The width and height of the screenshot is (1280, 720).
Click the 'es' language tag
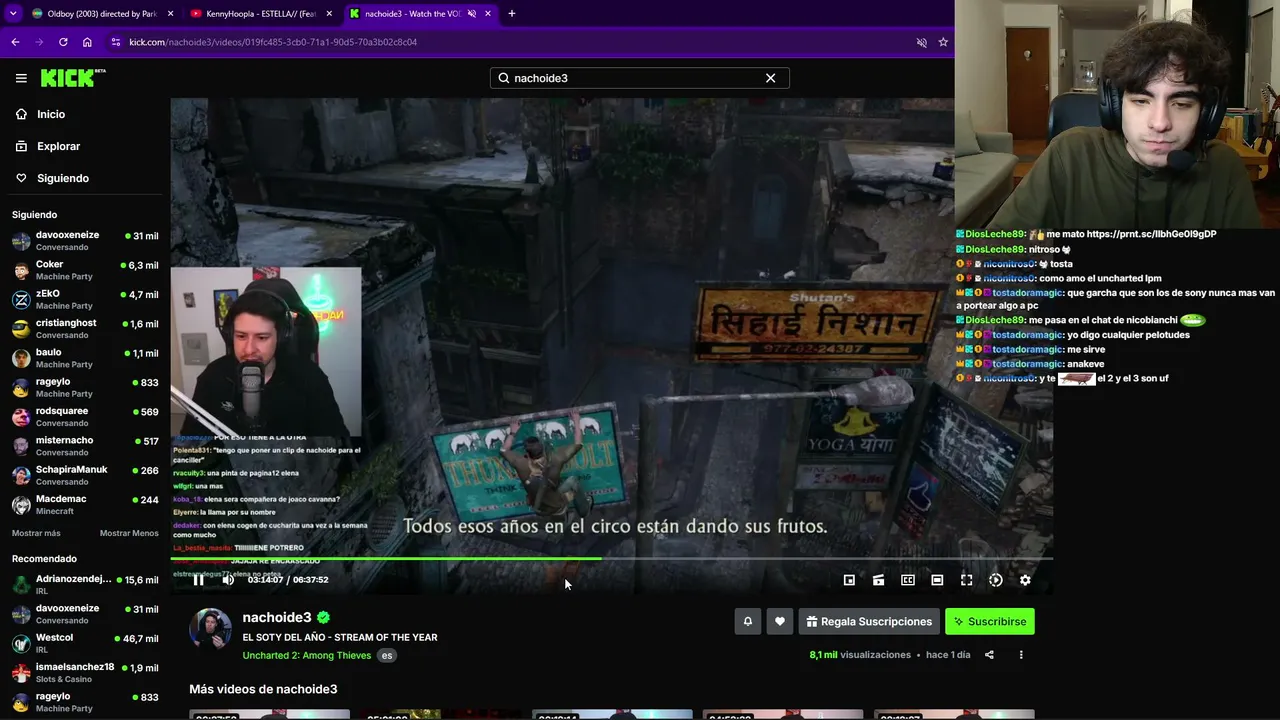click(x=387, y=656)
